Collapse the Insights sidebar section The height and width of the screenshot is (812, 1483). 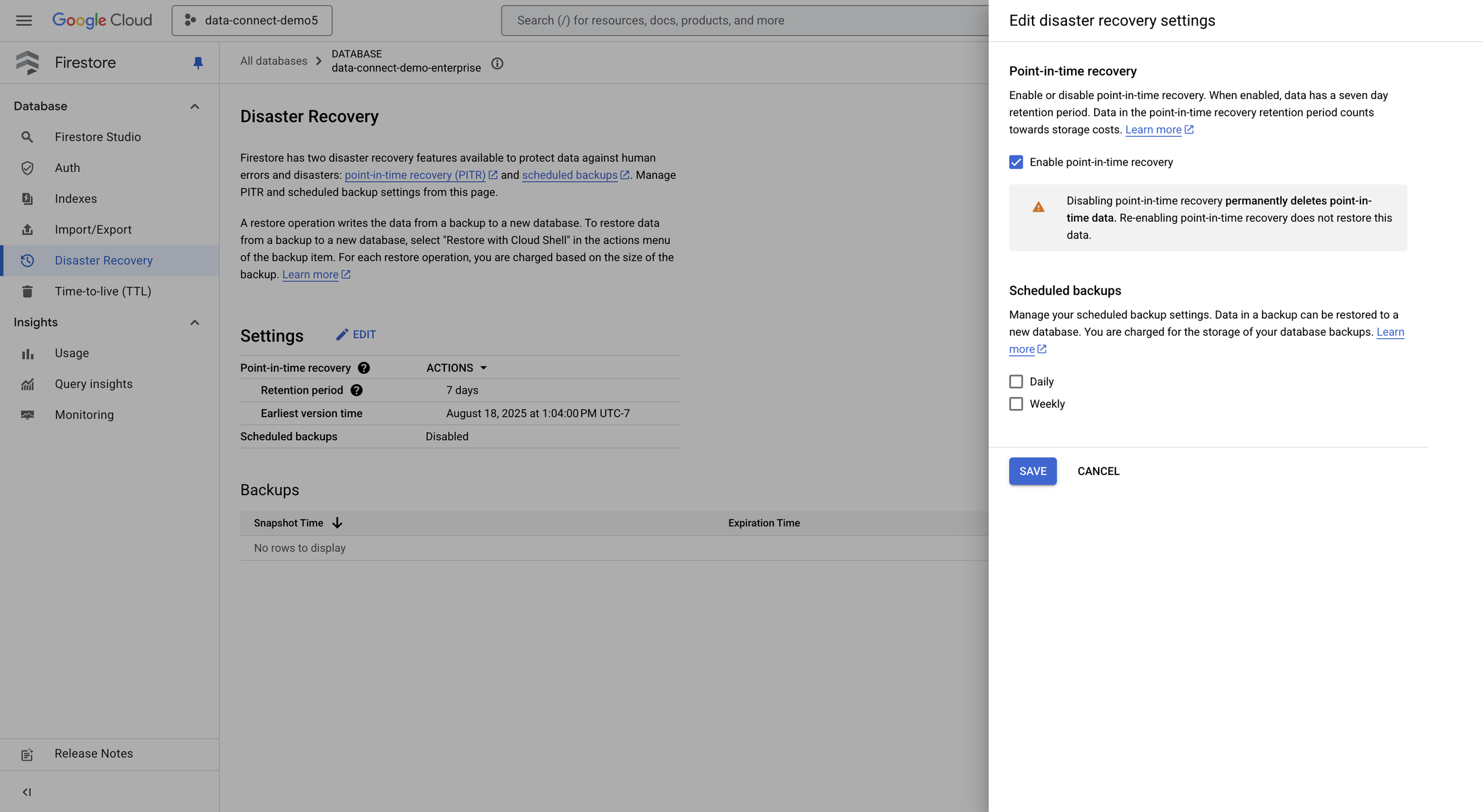[195, 323]
